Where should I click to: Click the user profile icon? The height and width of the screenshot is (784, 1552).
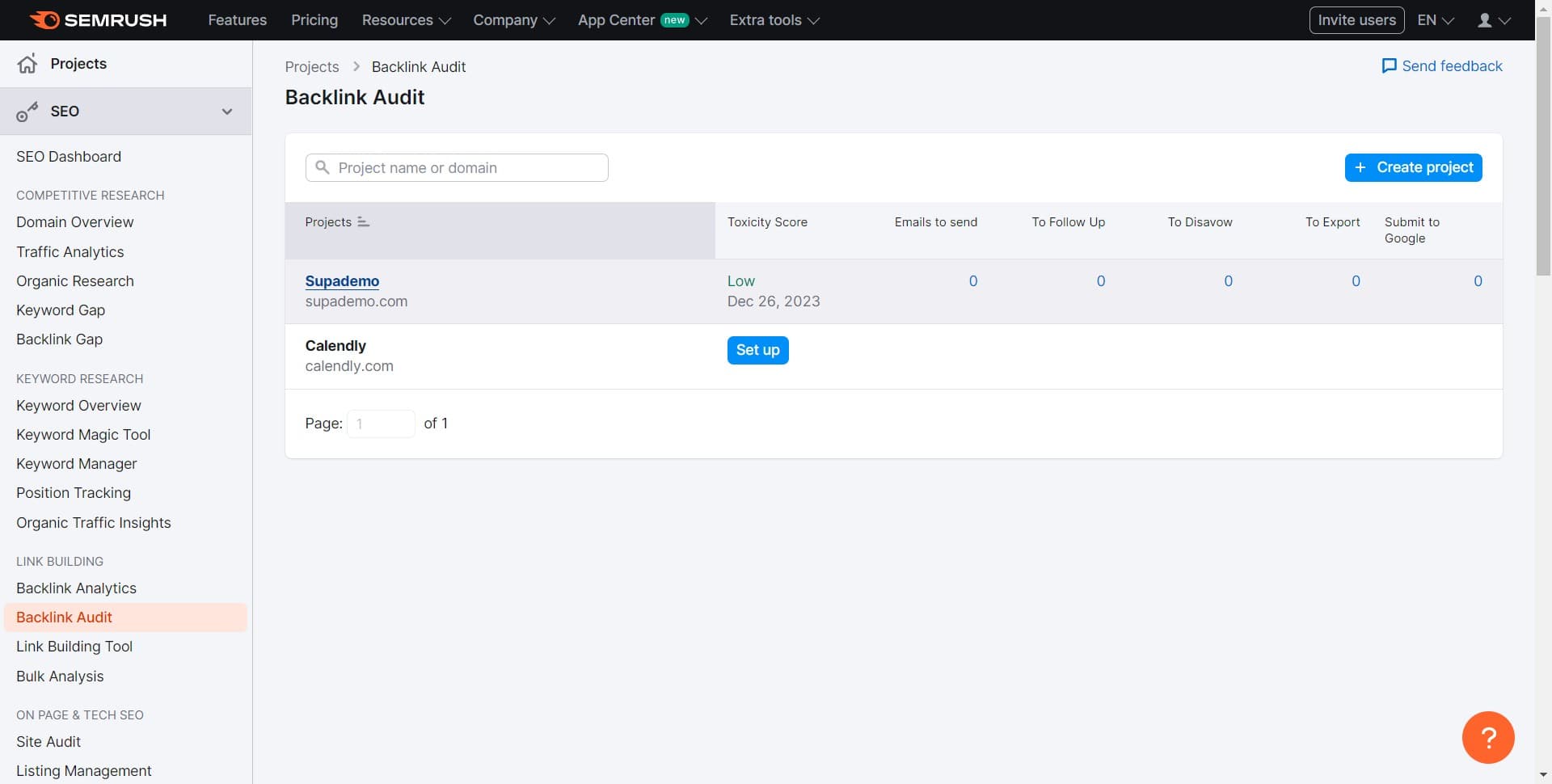[1485, 20]
